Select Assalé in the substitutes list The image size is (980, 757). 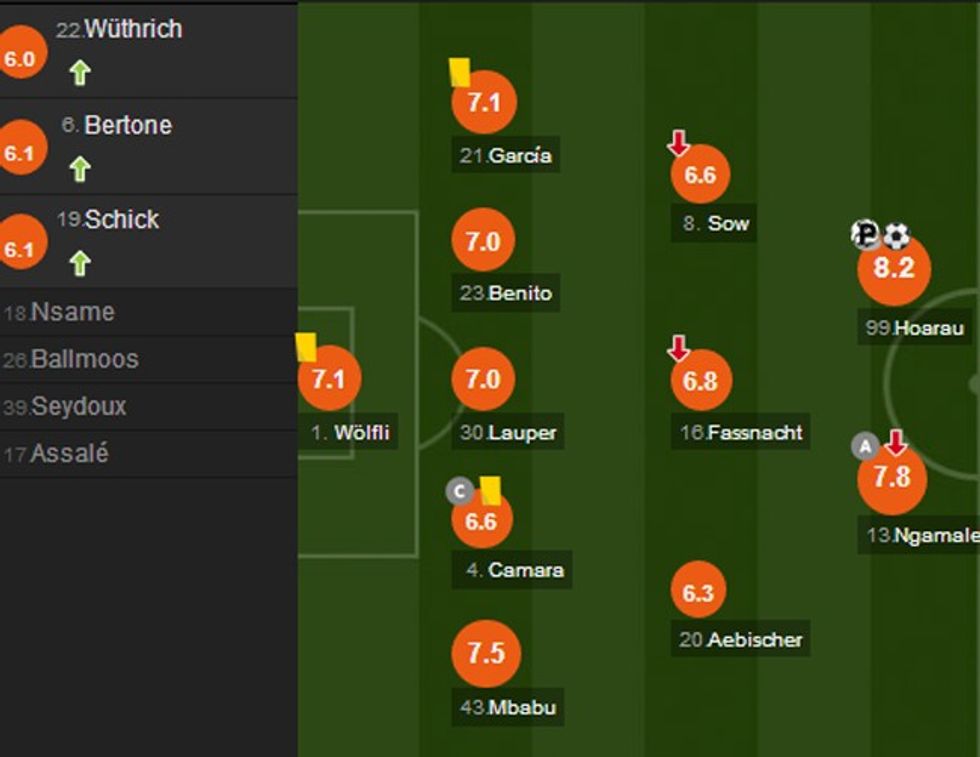click(69, 454)
